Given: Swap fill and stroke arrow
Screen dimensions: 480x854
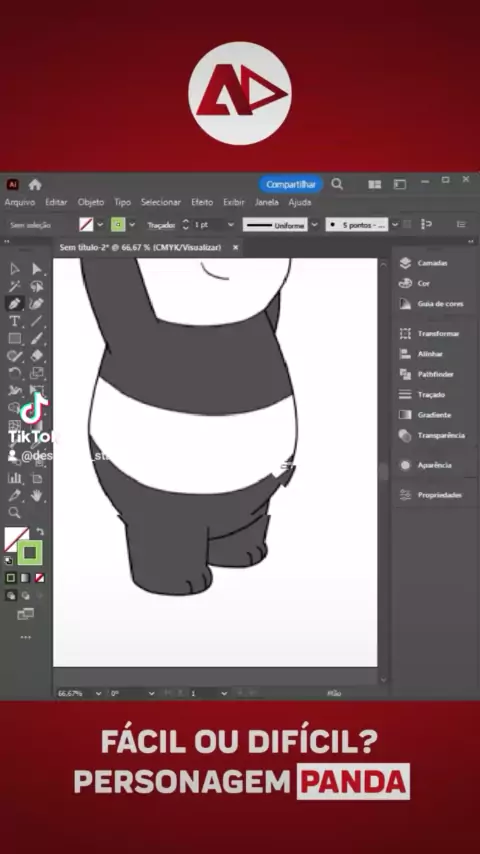Looking at the screenshot, I should [40, 532].
